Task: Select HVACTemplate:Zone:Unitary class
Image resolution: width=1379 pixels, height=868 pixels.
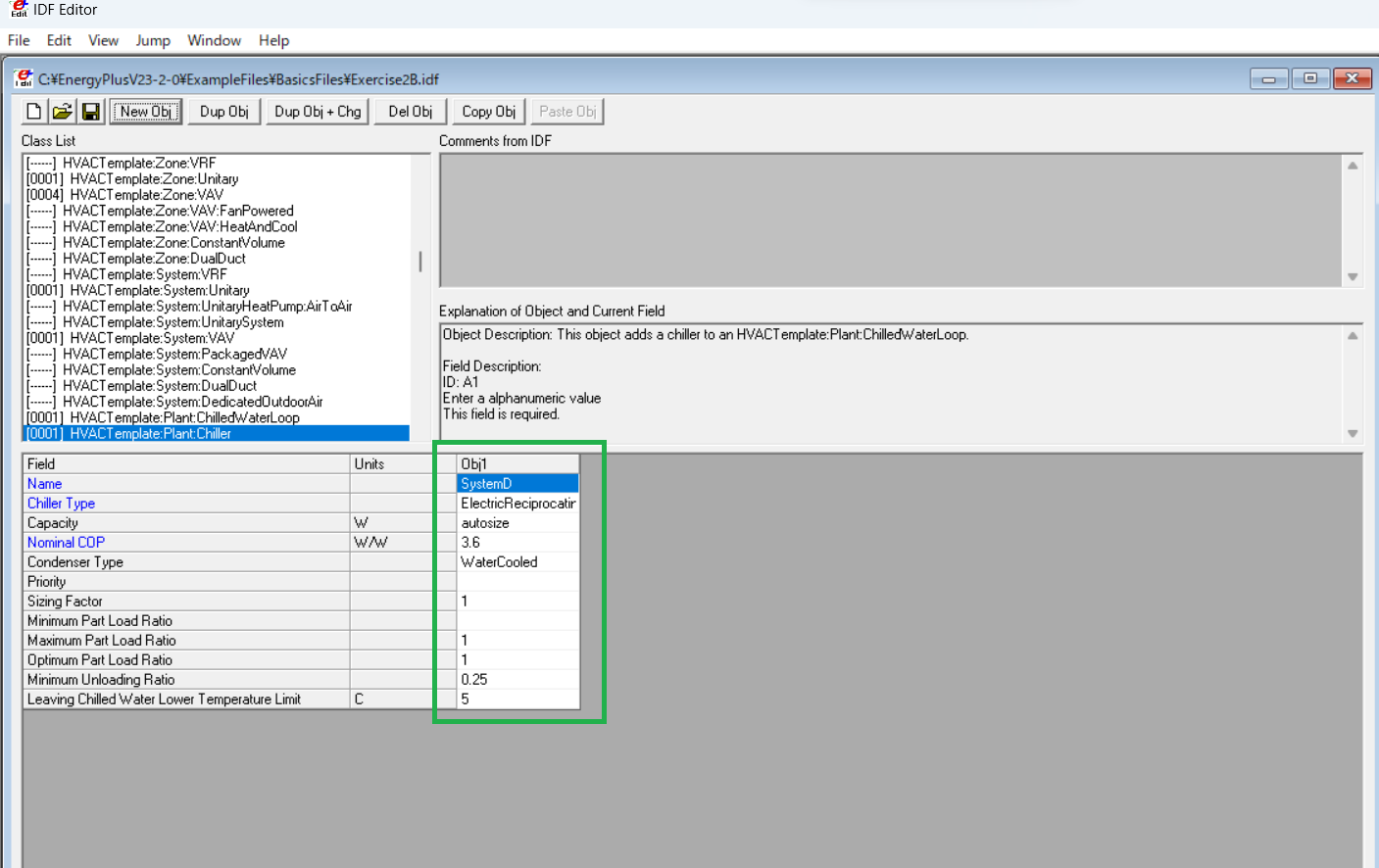Action: (x=216, y=178)
